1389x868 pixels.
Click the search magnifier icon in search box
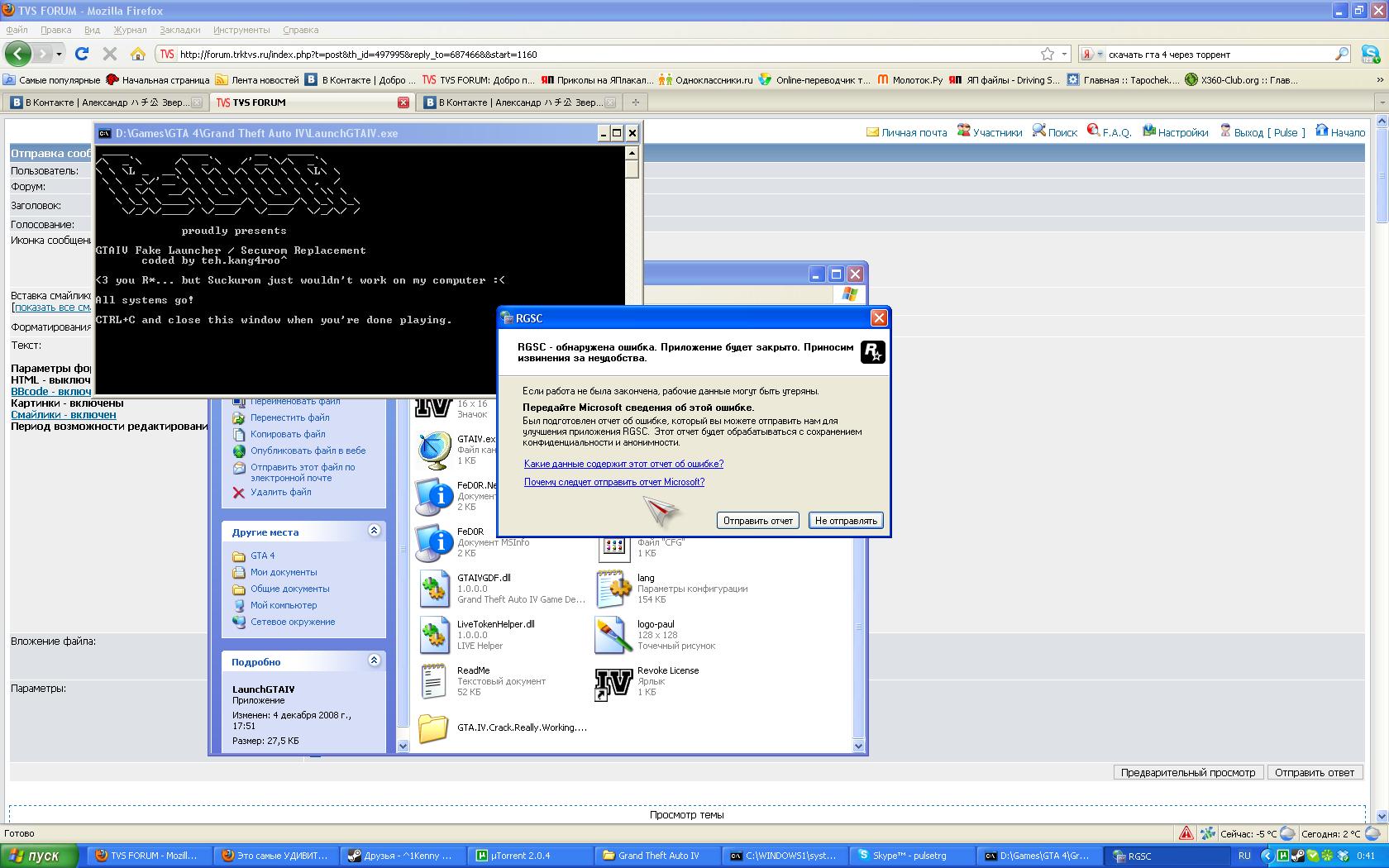click(x=1341, y=54)
